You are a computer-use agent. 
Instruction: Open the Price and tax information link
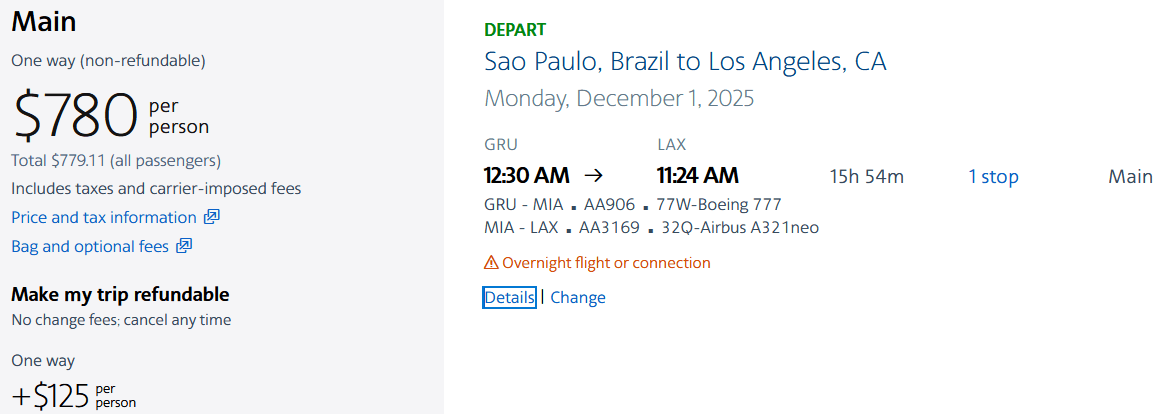104,217
